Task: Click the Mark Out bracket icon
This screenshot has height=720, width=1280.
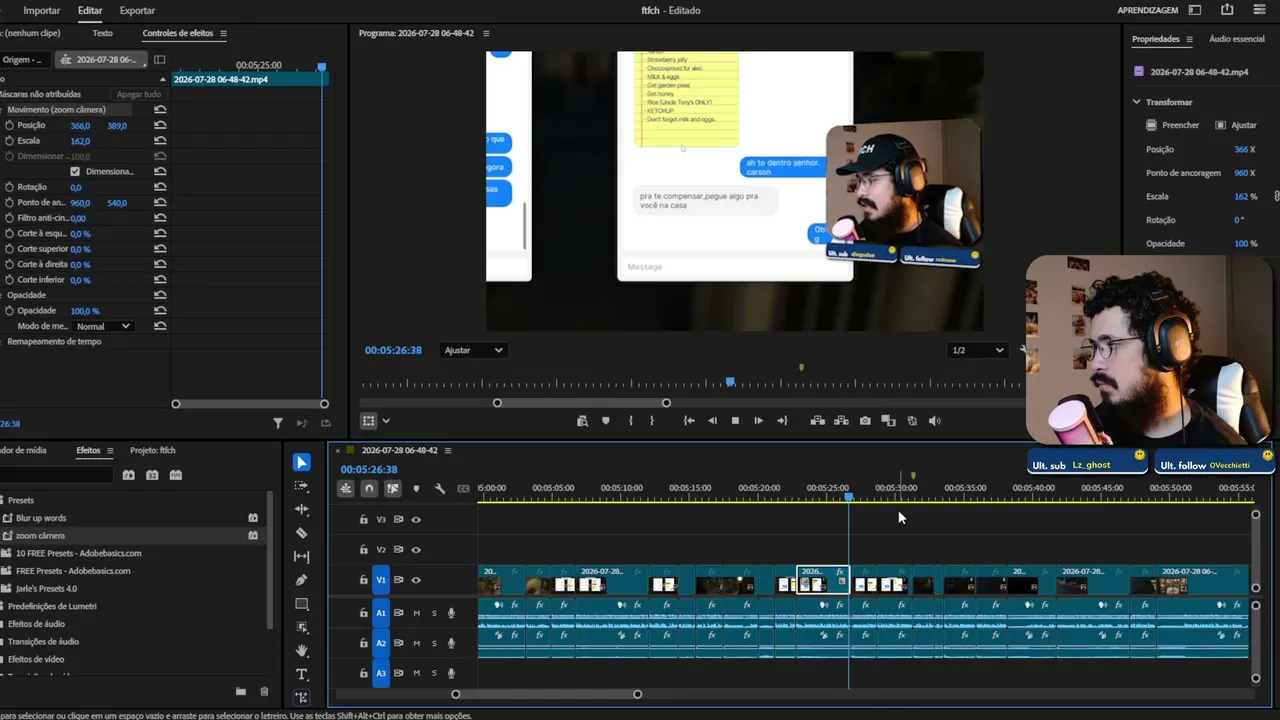Action: 652,421
